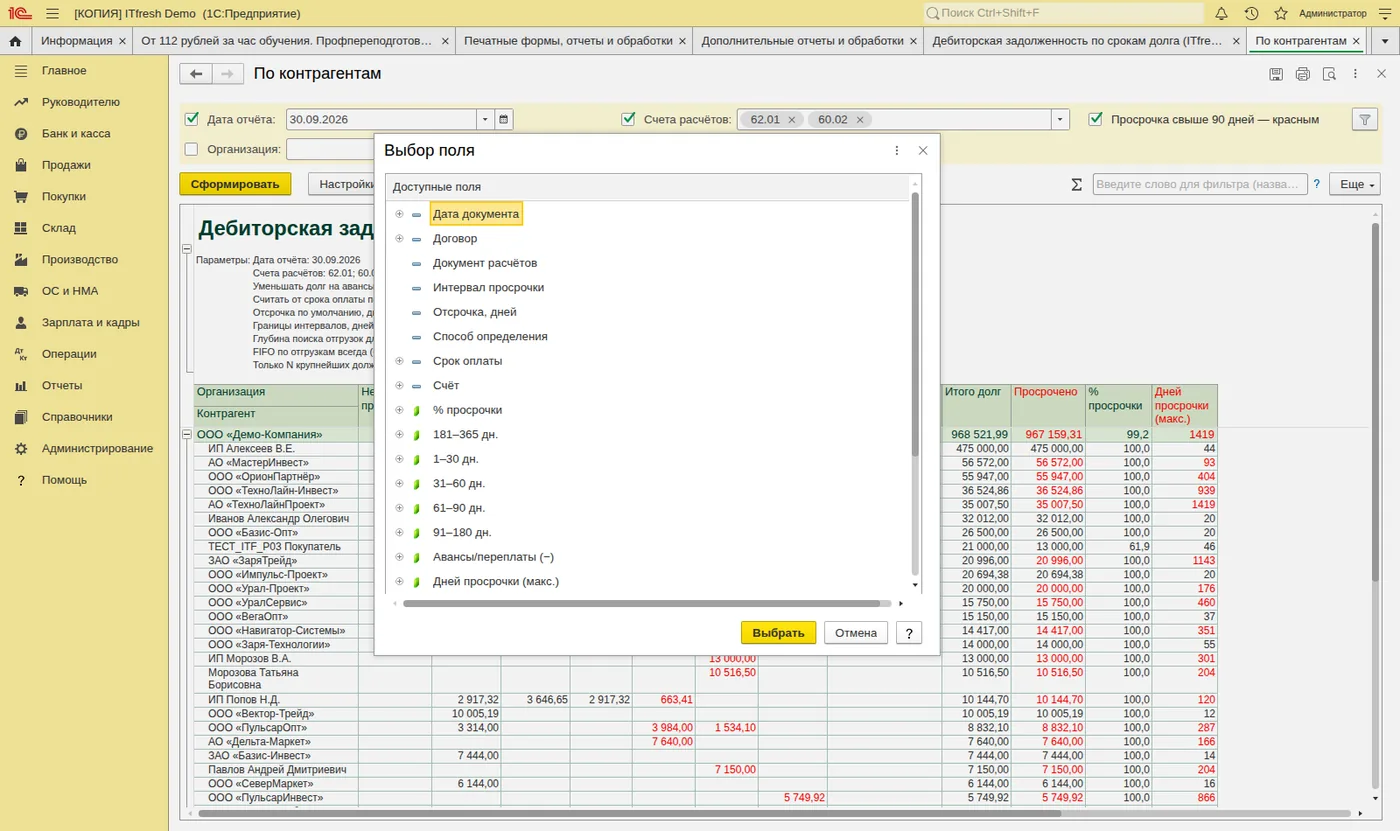The width and height of the screenshot is (1400, 831).
Task: Click the filter word input field
Action: 1200,184
